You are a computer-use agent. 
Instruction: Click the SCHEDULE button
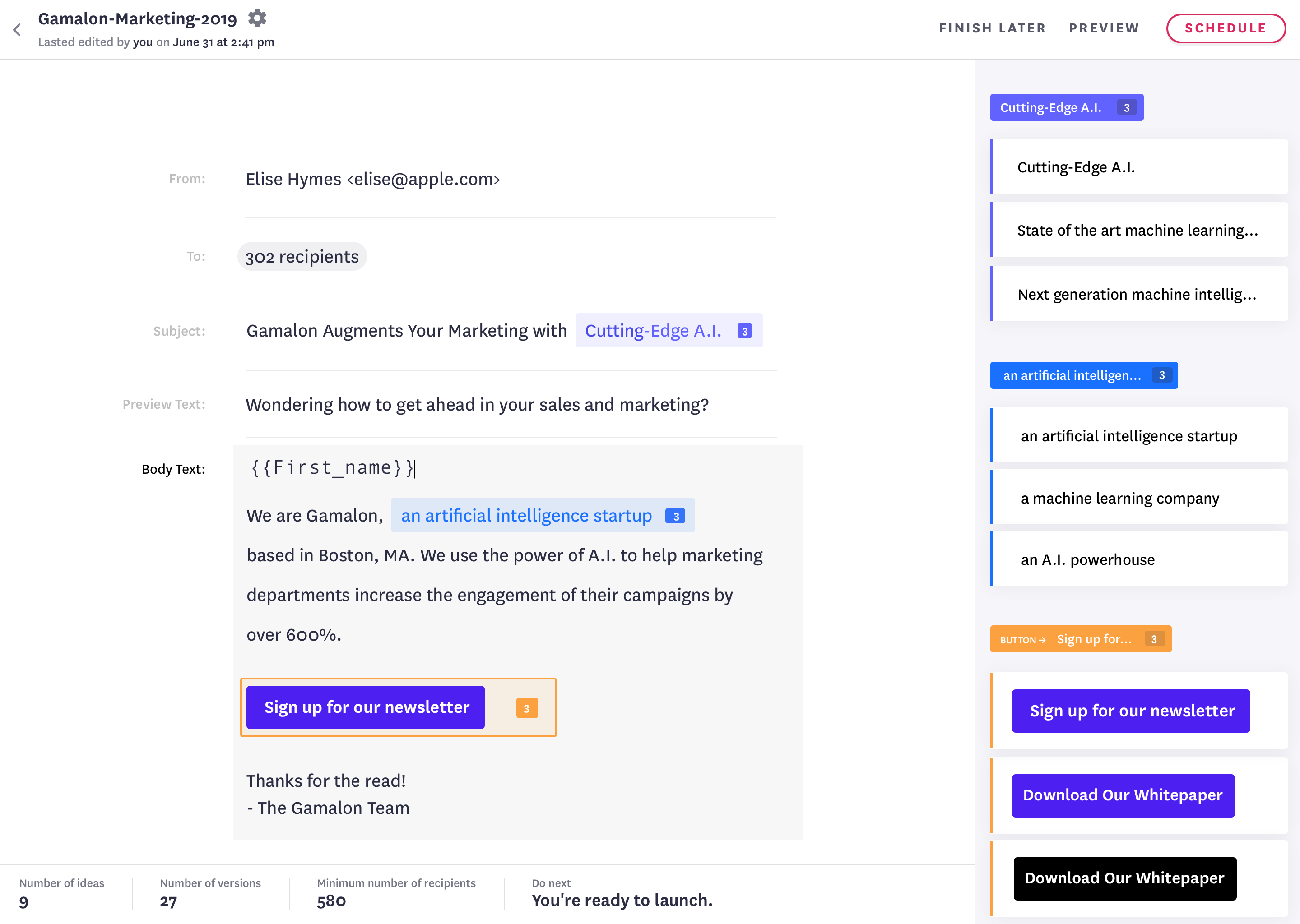(x=1226, y=28)
